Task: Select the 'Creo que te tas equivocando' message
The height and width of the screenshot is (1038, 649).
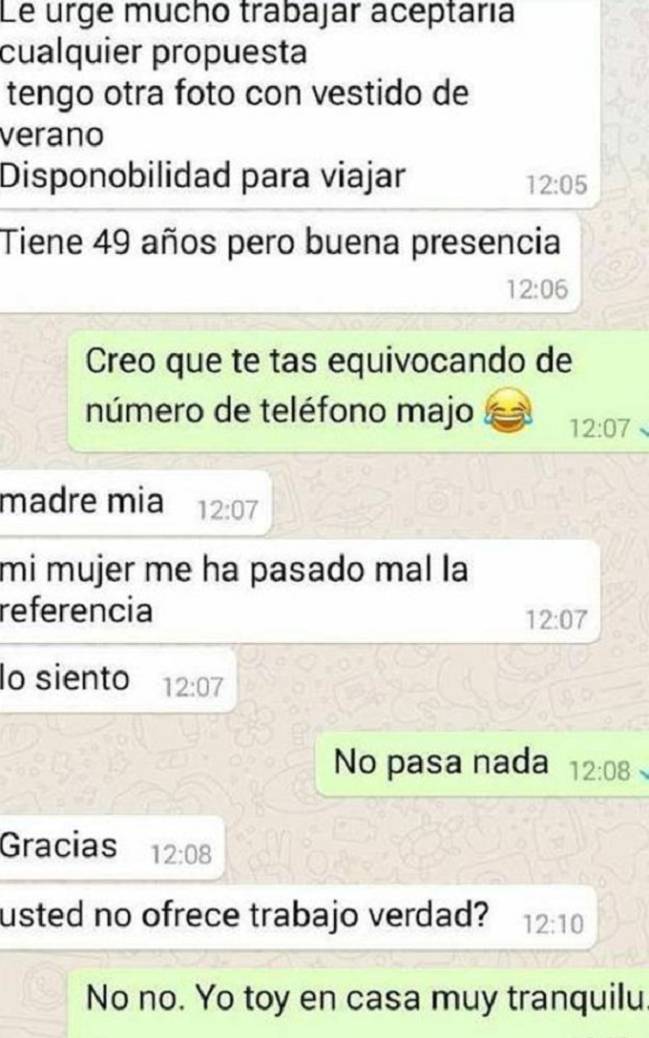Action: tap(358, 391)
